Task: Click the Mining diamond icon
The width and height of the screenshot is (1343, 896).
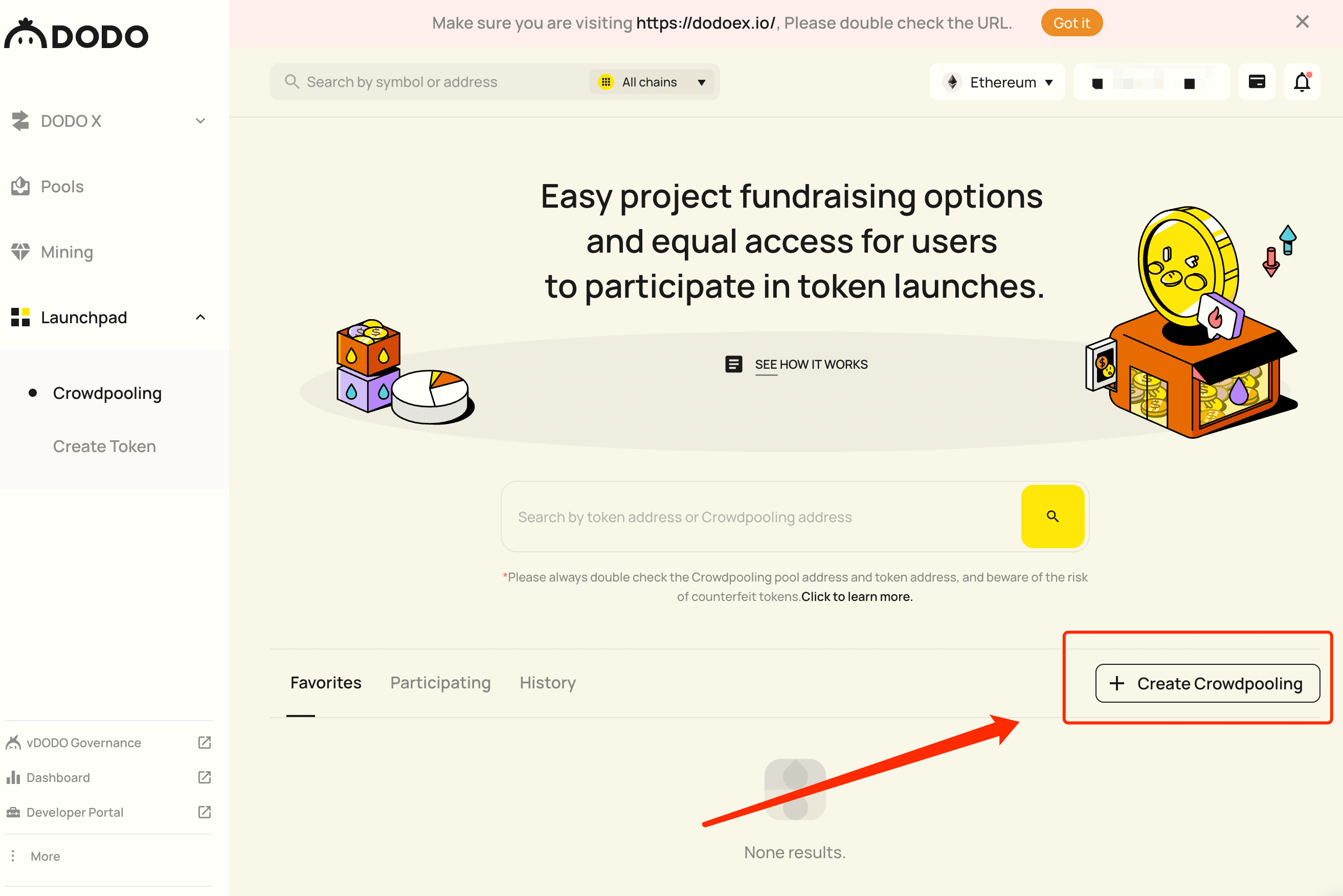Action: [x=20, y=252]
